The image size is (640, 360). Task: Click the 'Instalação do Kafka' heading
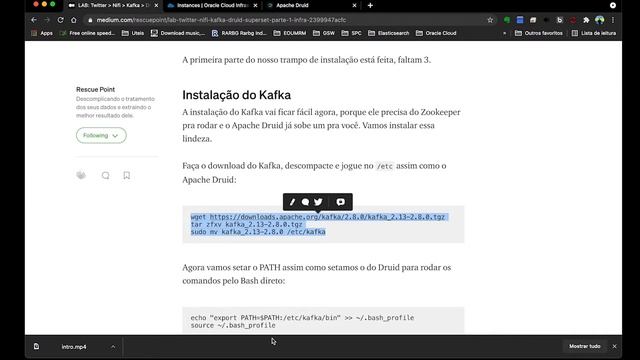click(x=237, y=95)
